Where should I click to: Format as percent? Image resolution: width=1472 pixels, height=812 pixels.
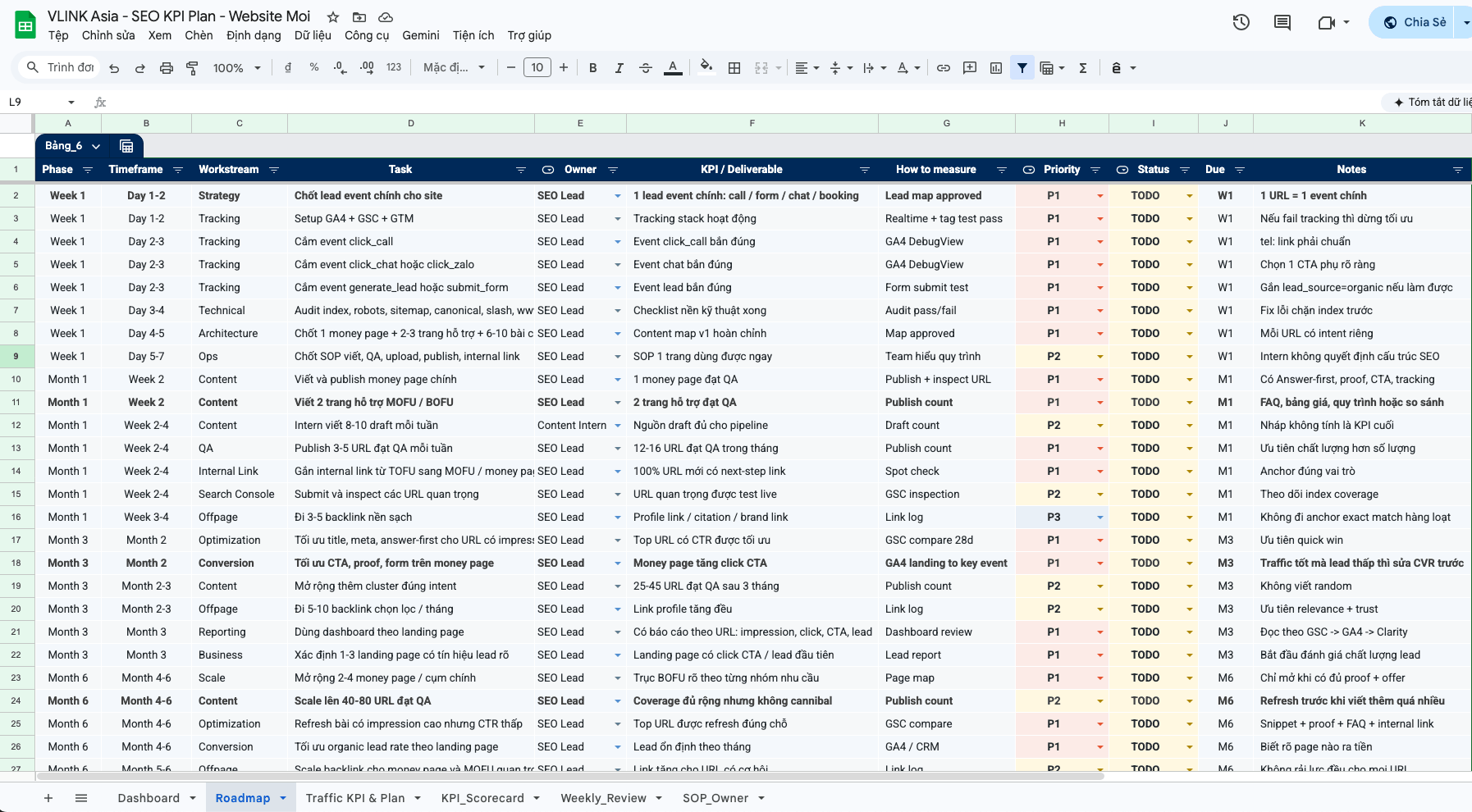(x=314, y=68)
